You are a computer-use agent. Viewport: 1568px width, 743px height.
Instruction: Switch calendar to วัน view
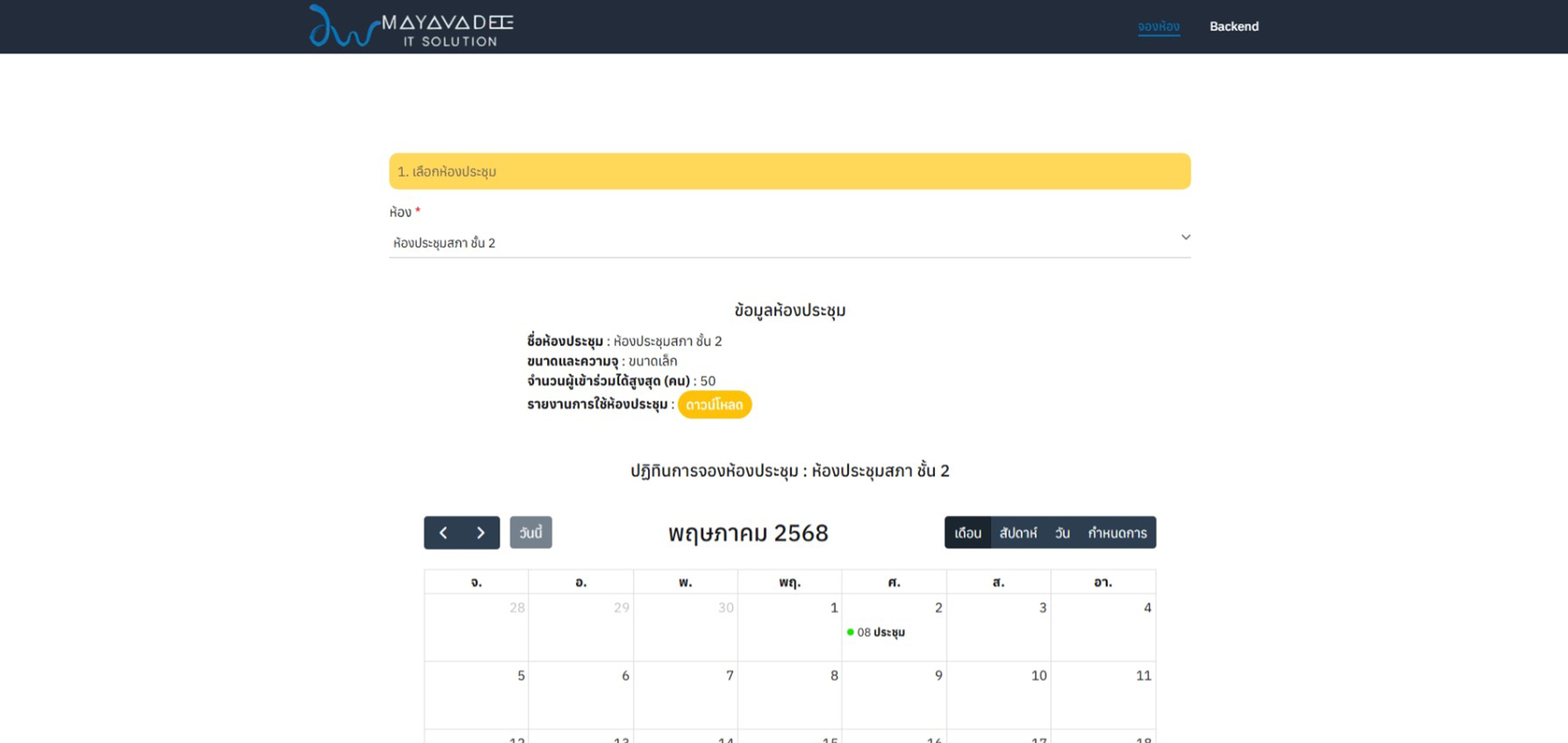click(1062, 533)
